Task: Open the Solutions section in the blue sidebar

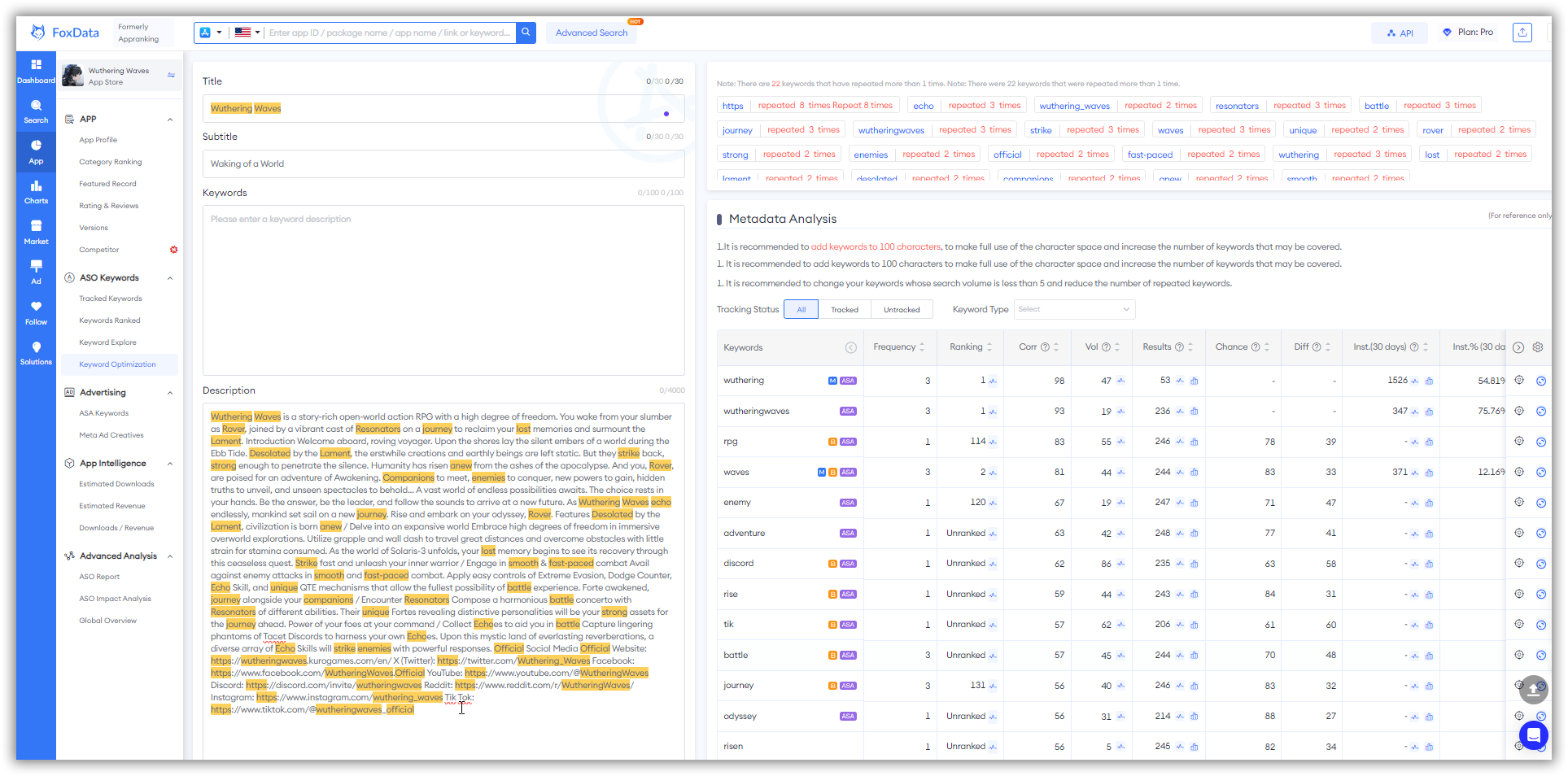Action: pyautogui.click(x=36, y=353)
